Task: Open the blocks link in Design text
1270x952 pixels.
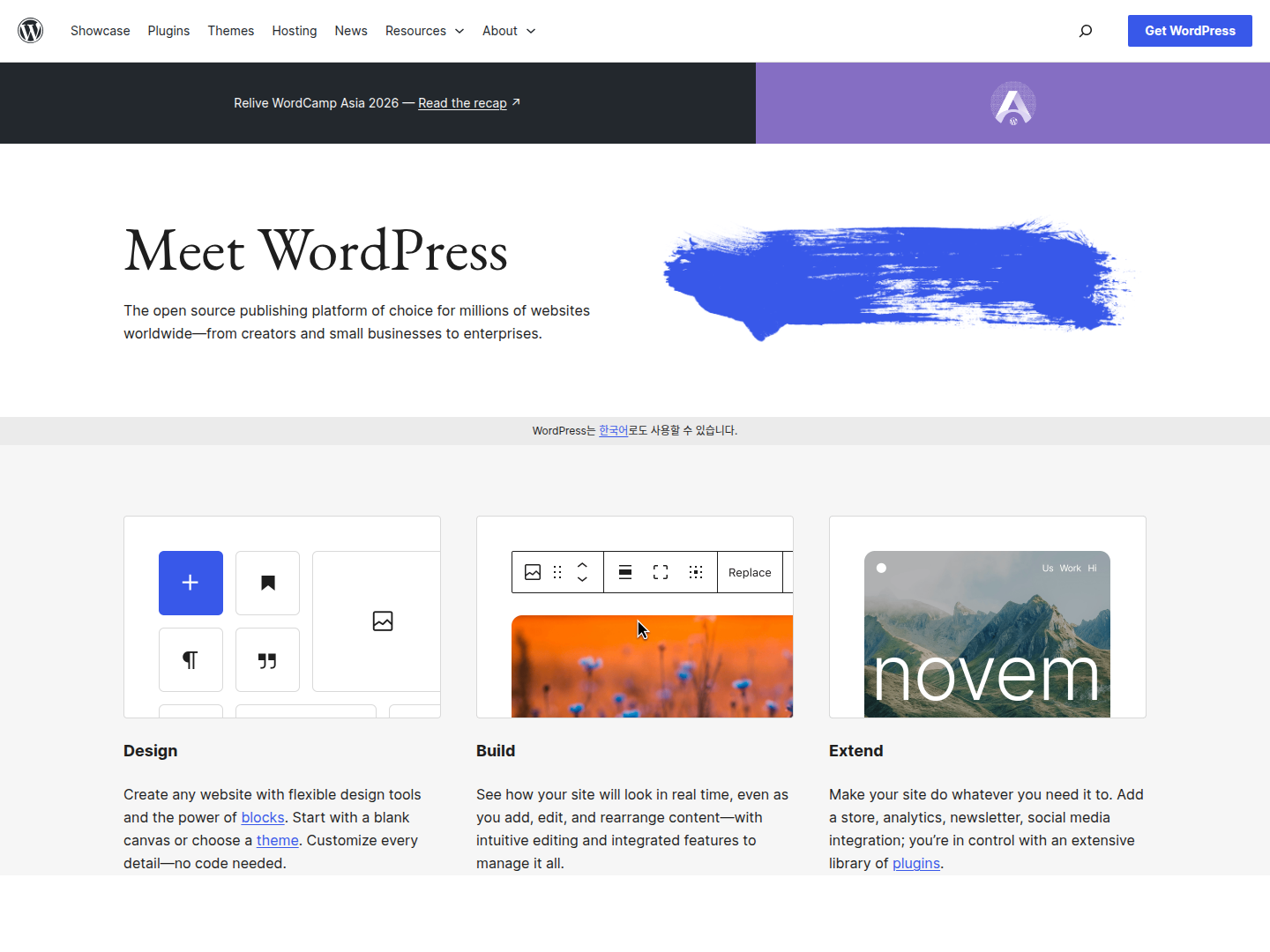Action: 263,817
